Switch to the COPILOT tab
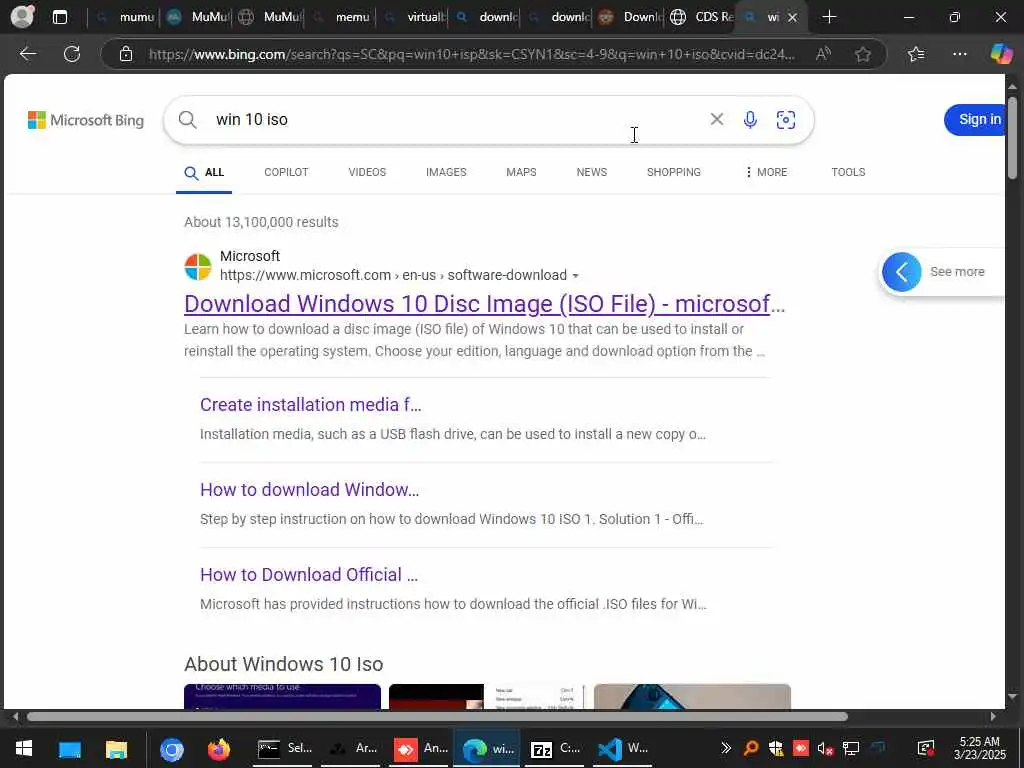 coord(286,172)
